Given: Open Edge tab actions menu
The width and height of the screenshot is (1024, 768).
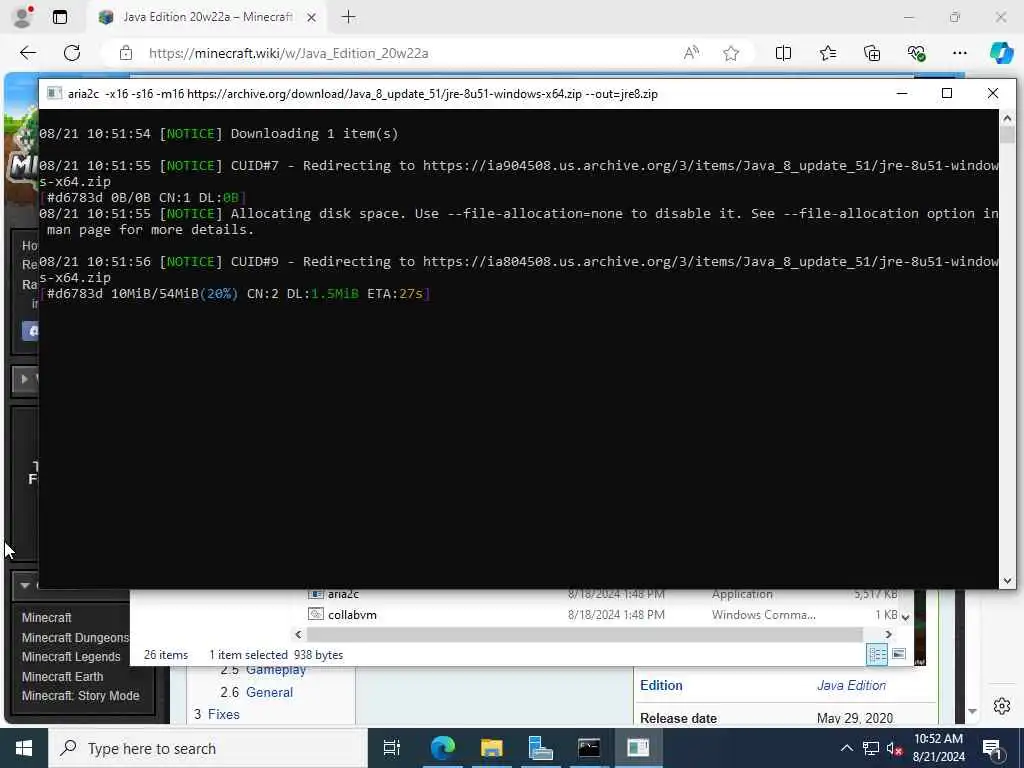Looking at the screenshot, I should [59, 17].
